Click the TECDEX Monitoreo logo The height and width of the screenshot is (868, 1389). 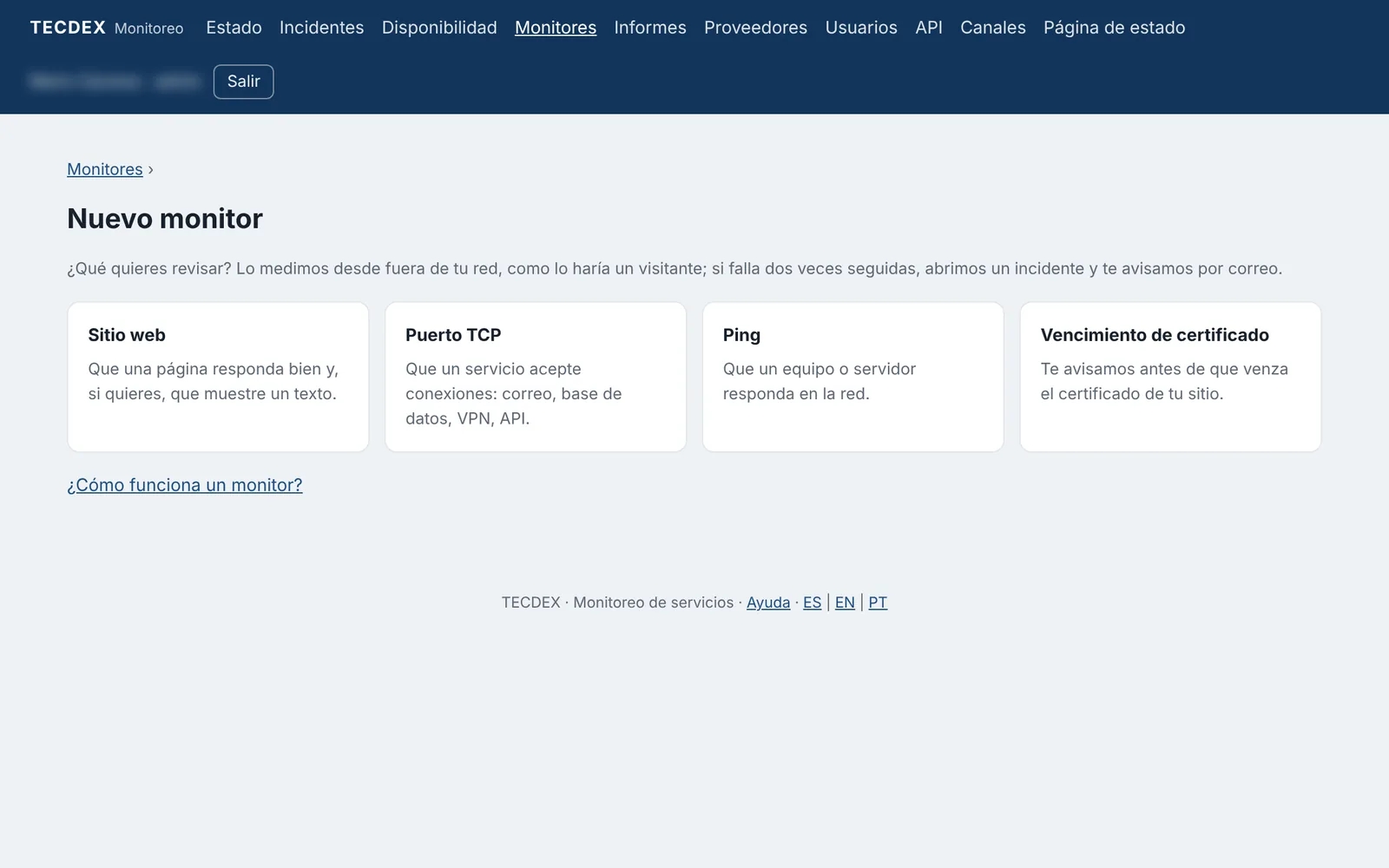click(107, 28)
